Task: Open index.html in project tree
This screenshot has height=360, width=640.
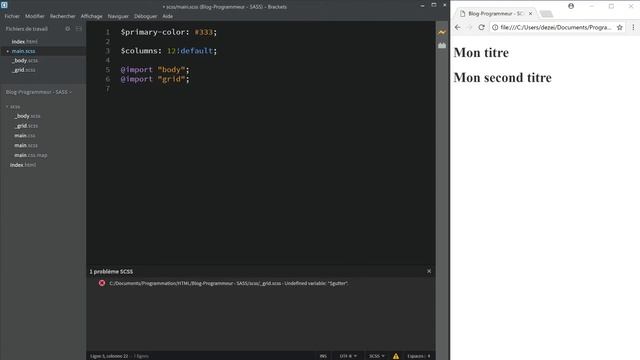Action: pyautogui.click(x=23, y=165)
